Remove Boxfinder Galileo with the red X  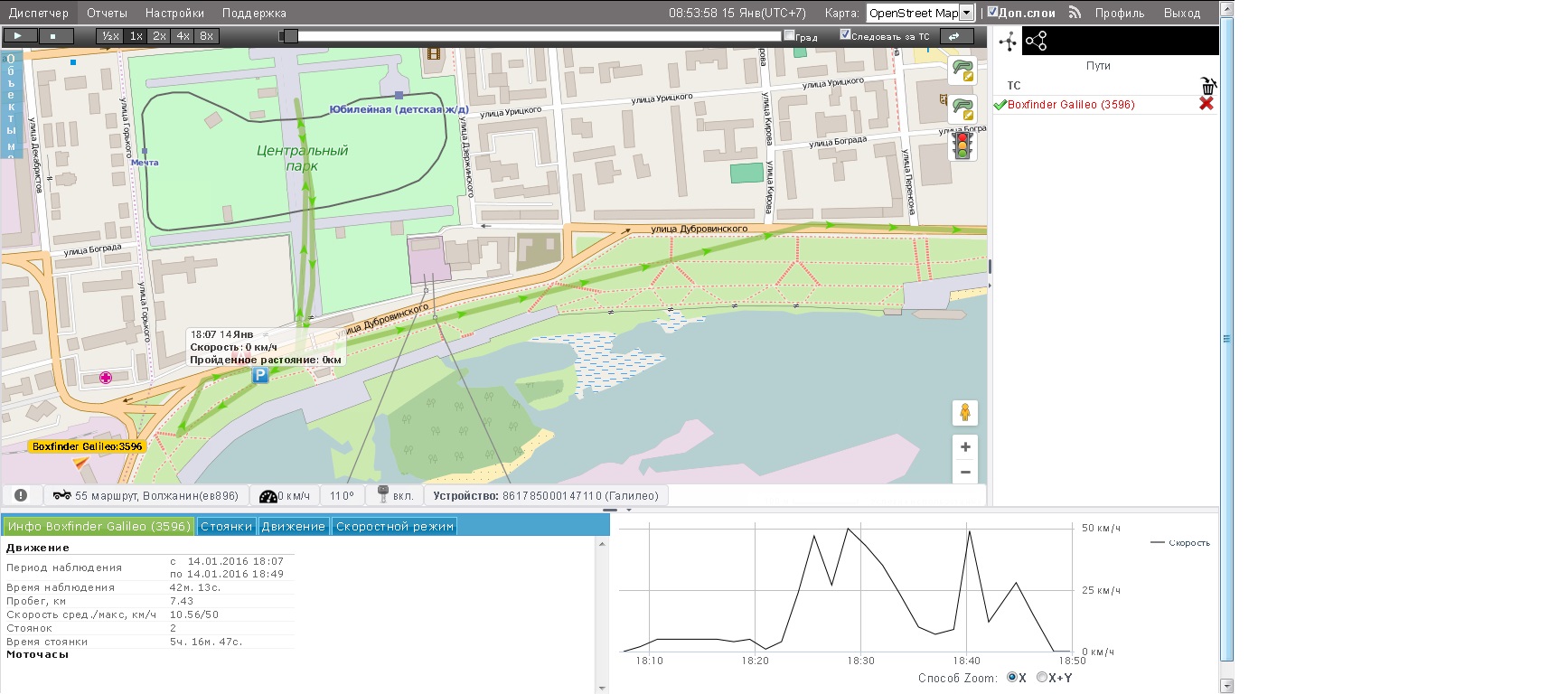[1206, 104]
